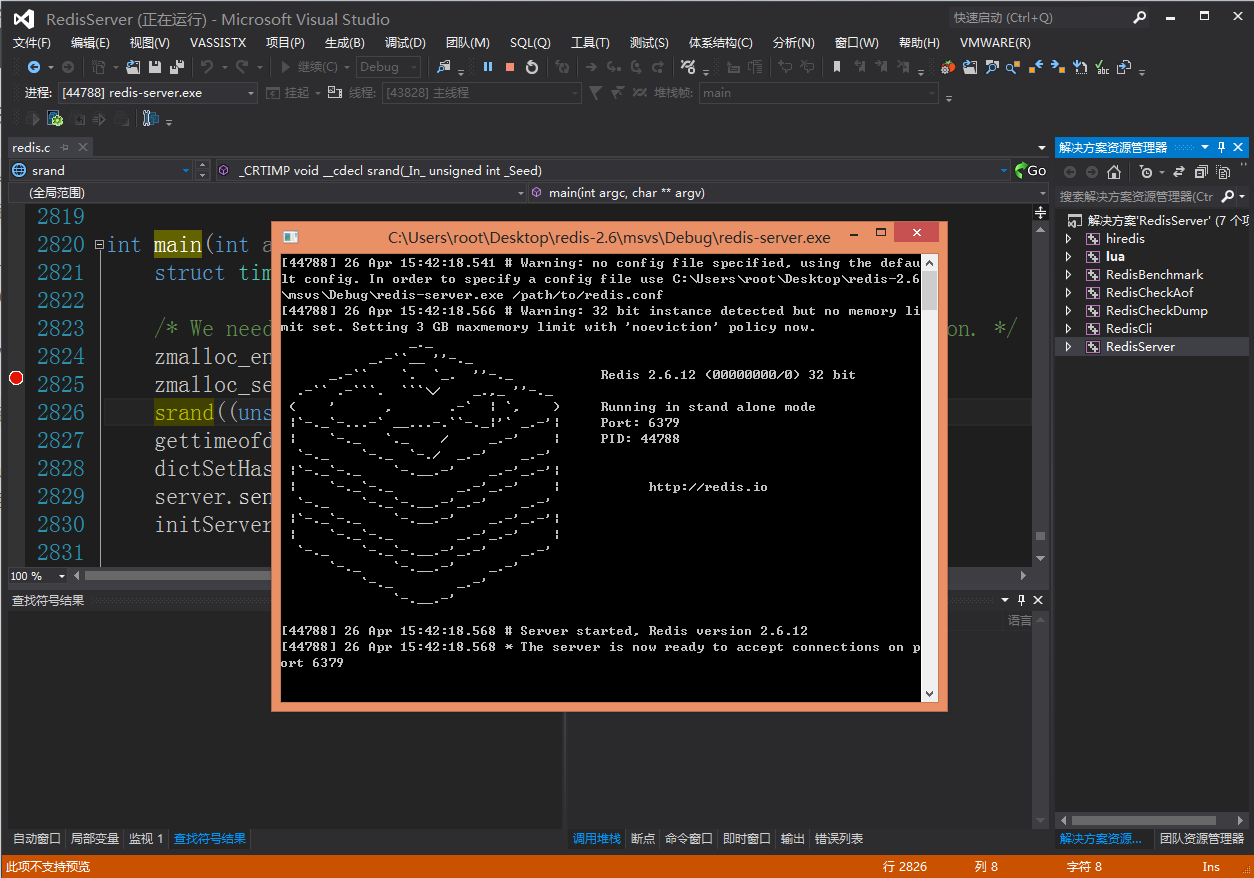The image size is (1254, 878).
Task: Click the Find in Files icon
Action: (443, 67)
